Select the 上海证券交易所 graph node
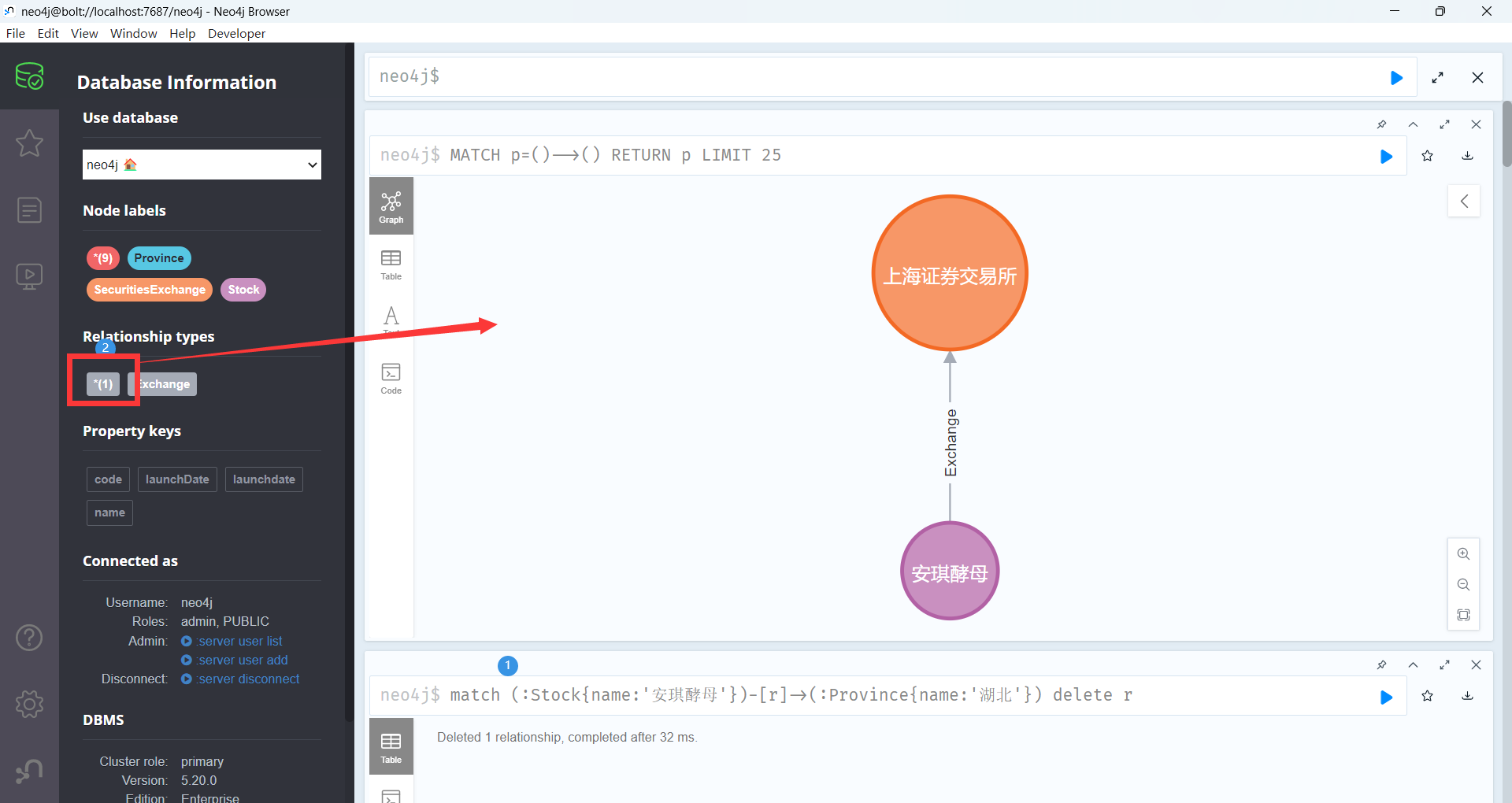The image size is (1512, 803). click(x=950, y=273)
